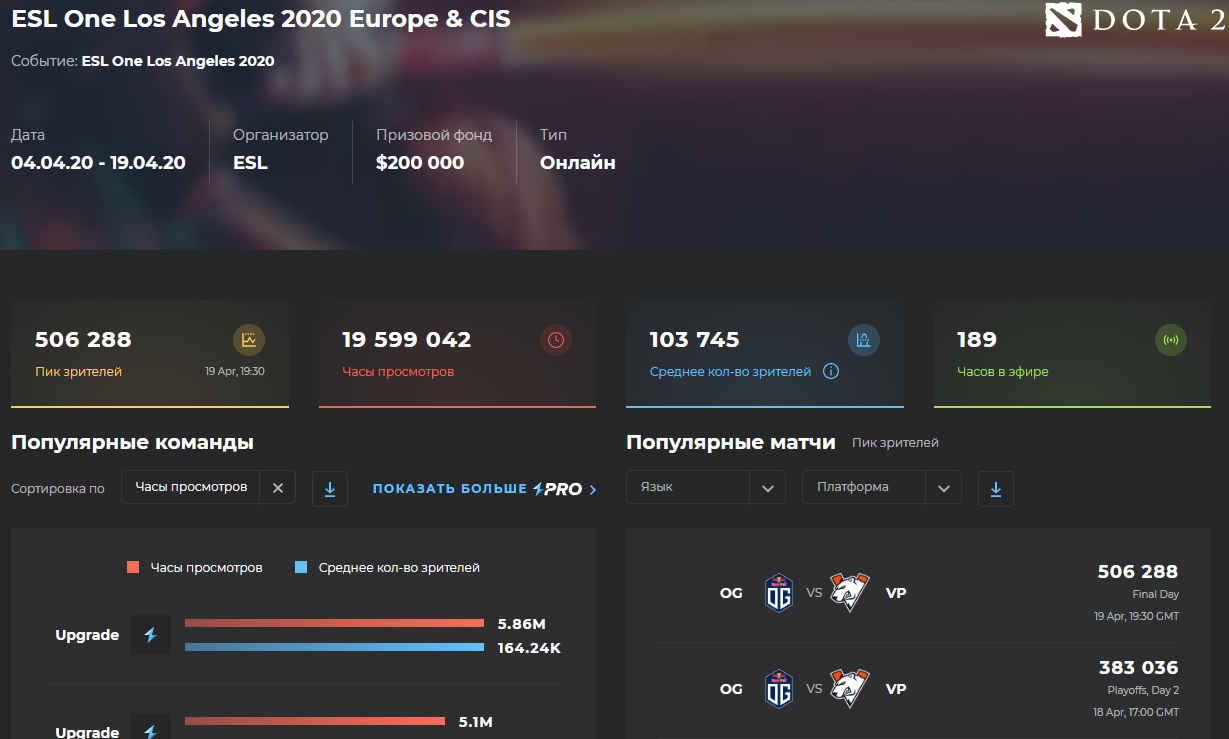Click the page title ESL One Los Angeles 2020 Europe & CIS

pyautogui.click(x=261, y=20)
